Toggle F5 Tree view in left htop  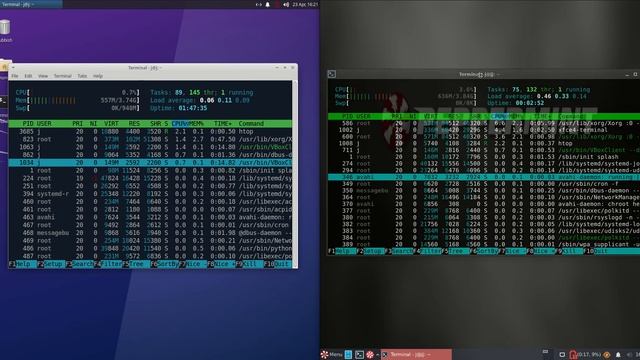point(136,264)
